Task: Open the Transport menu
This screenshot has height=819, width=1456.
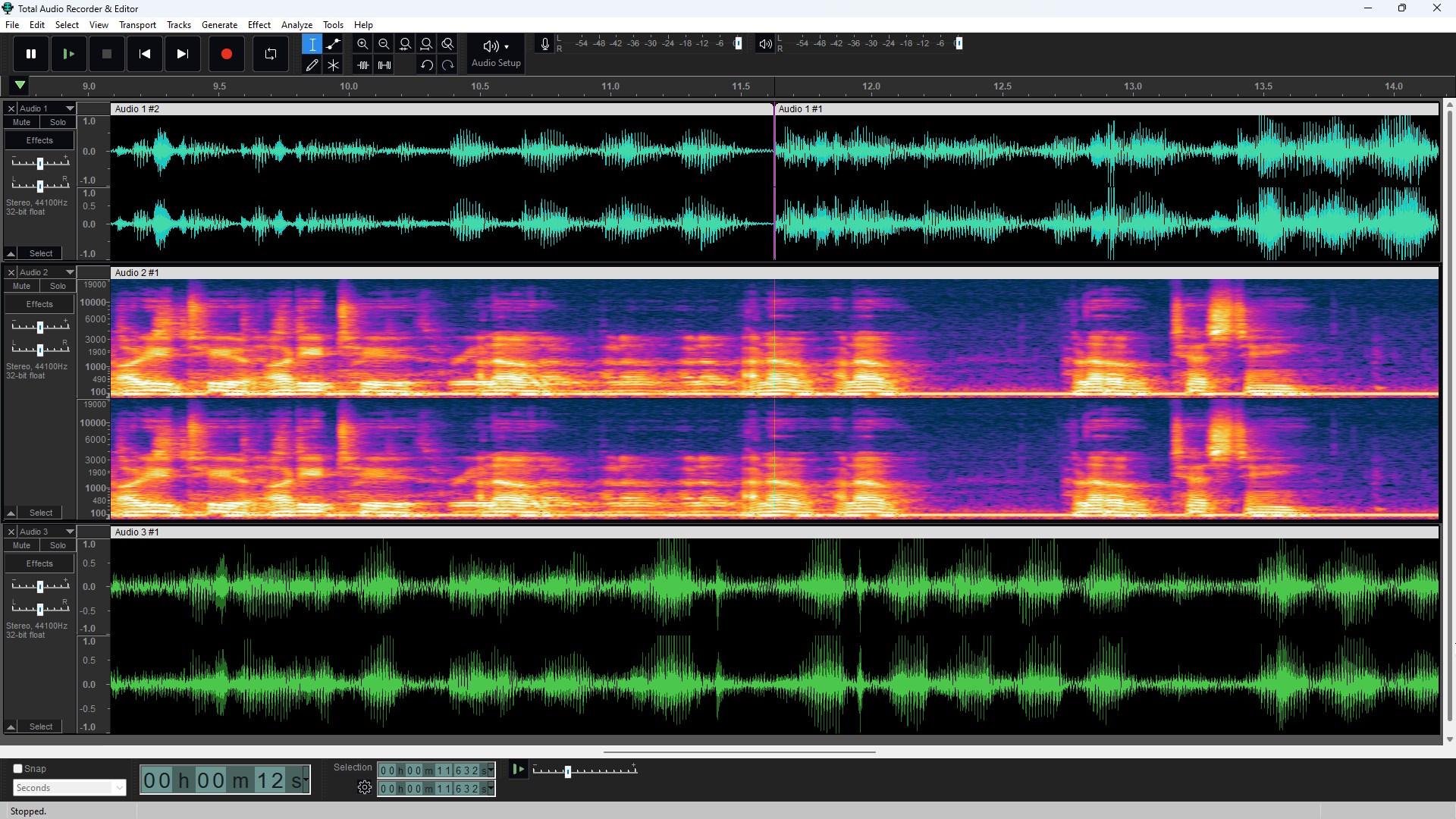Action: point(137,24)
